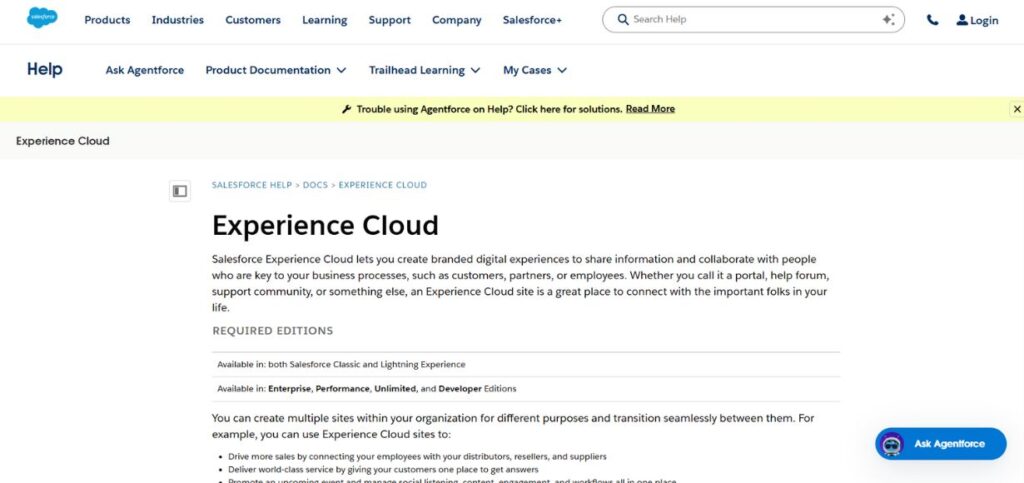Viewport: 1024px width, 483px height.
Task: Click the Salesforce cloud logo
Action: pyautogui.click(x=42, y=18)
